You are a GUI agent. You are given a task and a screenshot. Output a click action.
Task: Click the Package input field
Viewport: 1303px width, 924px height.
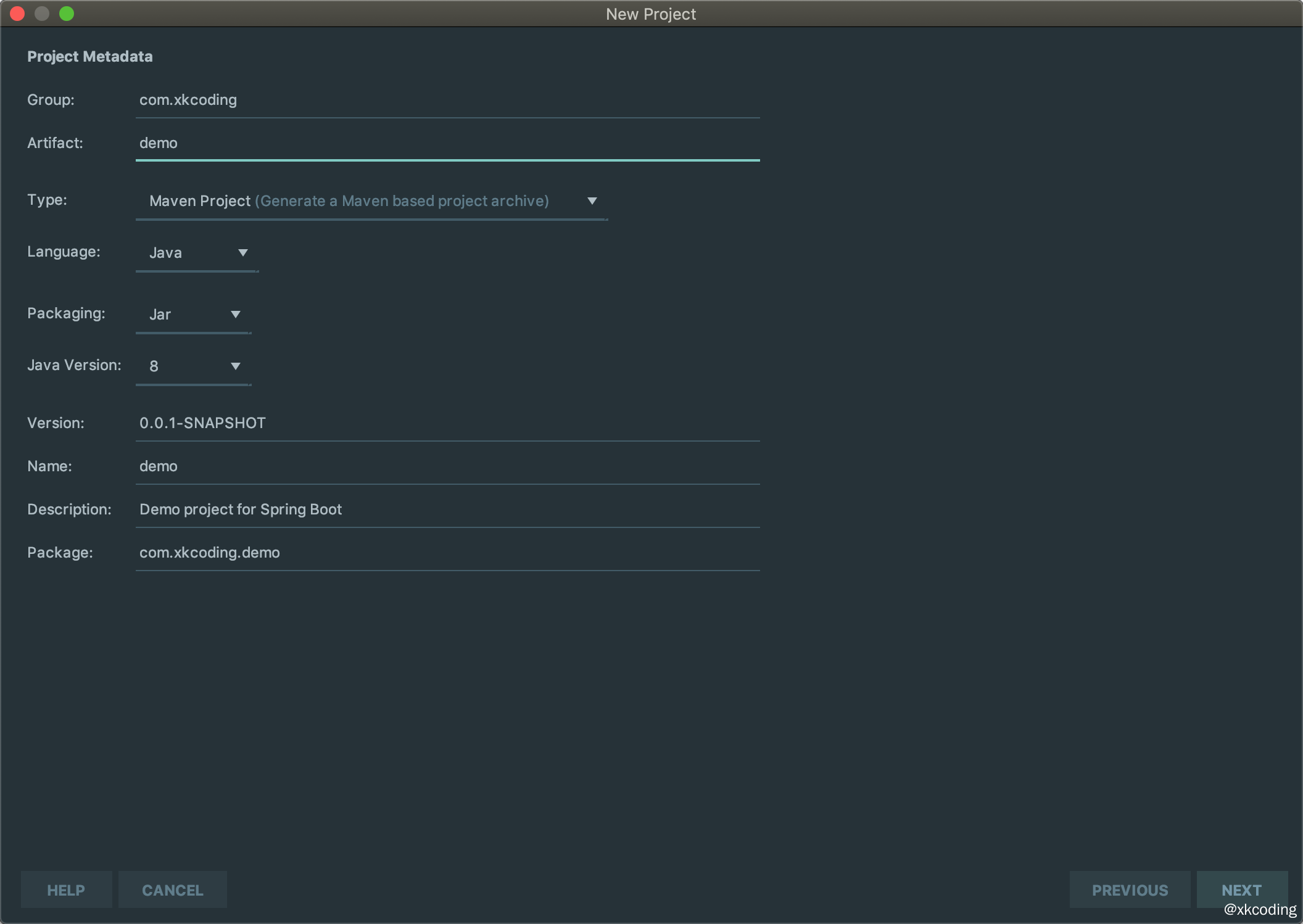[x=447, y=553]
